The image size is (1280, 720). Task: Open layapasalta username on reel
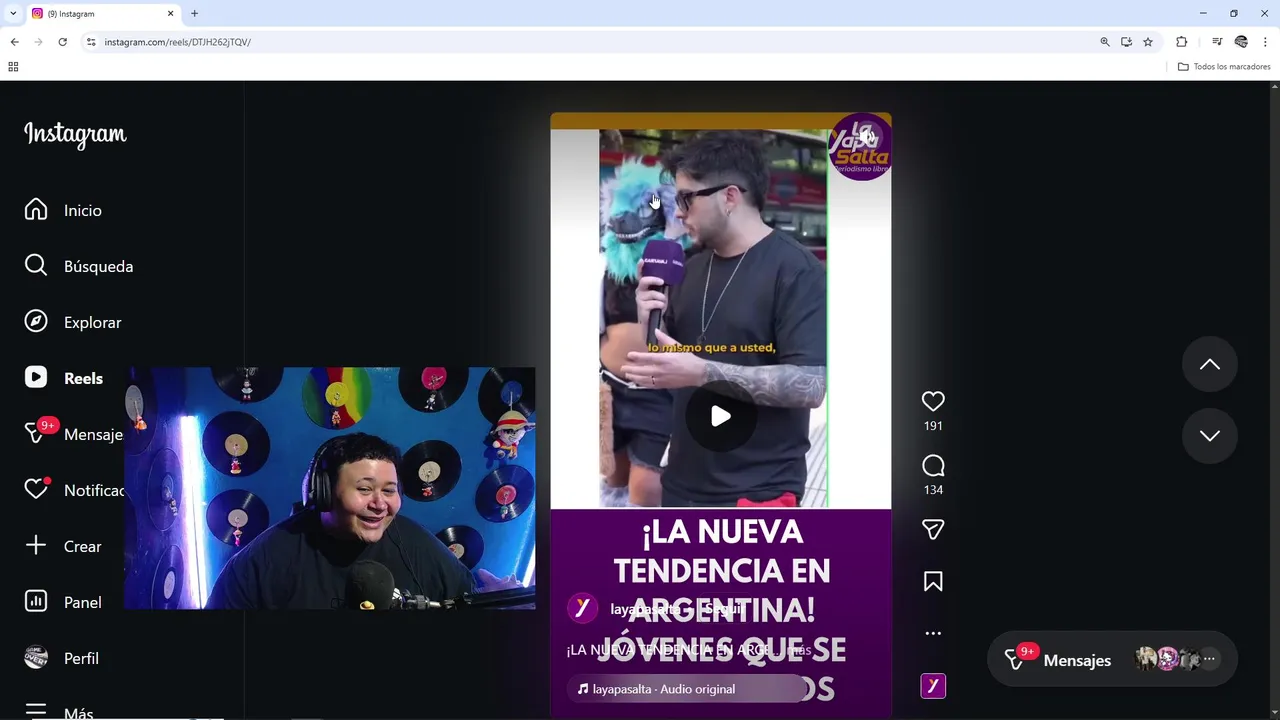click(645, 609)
